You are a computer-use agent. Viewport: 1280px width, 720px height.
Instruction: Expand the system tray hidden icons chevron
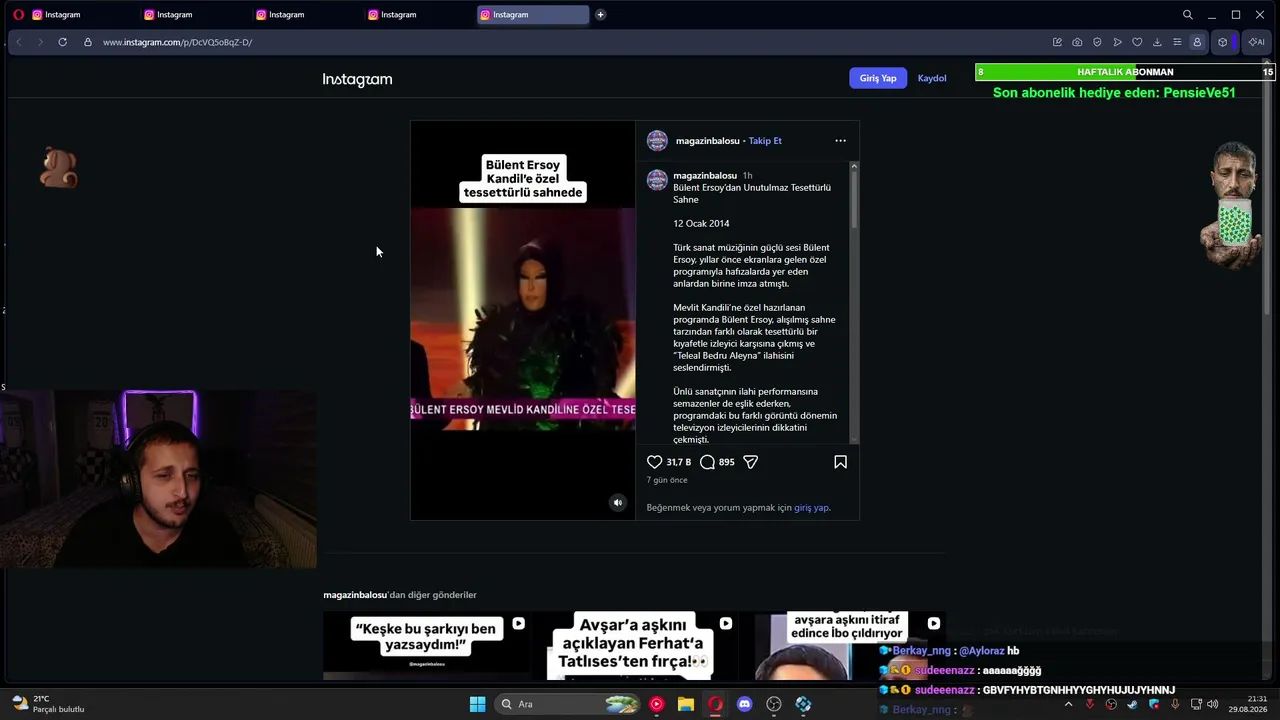click(1068, 704)
